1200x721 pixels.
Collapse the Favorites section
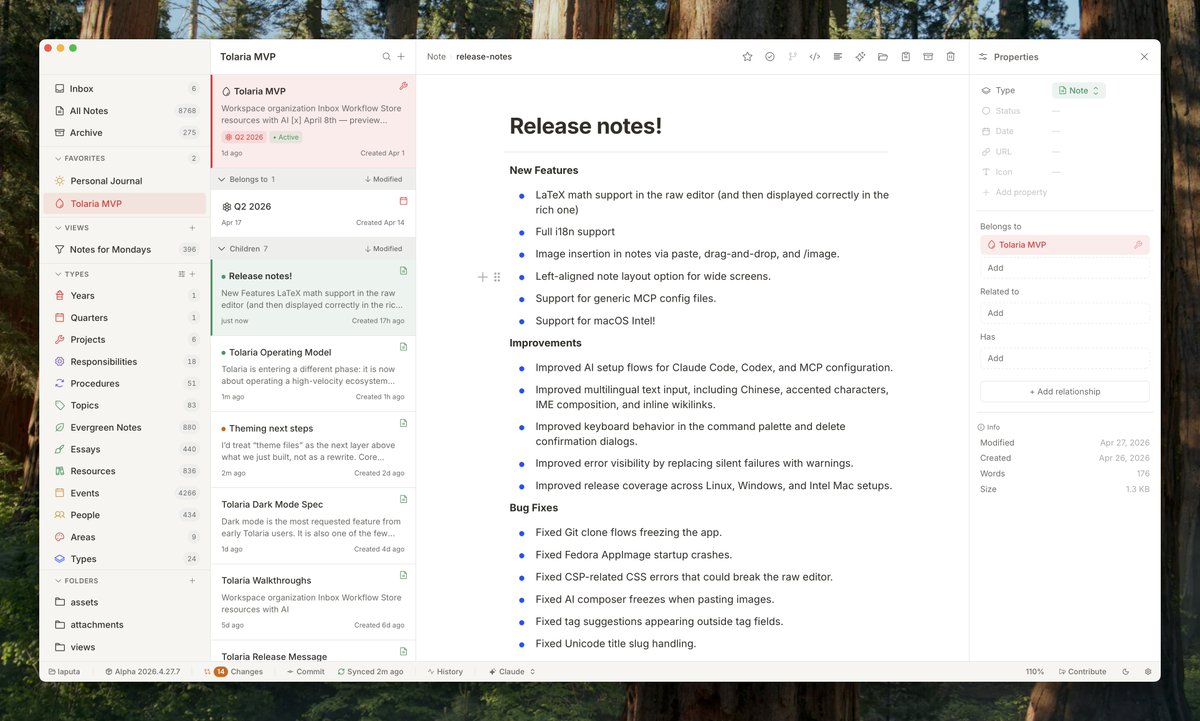[58, 158]
